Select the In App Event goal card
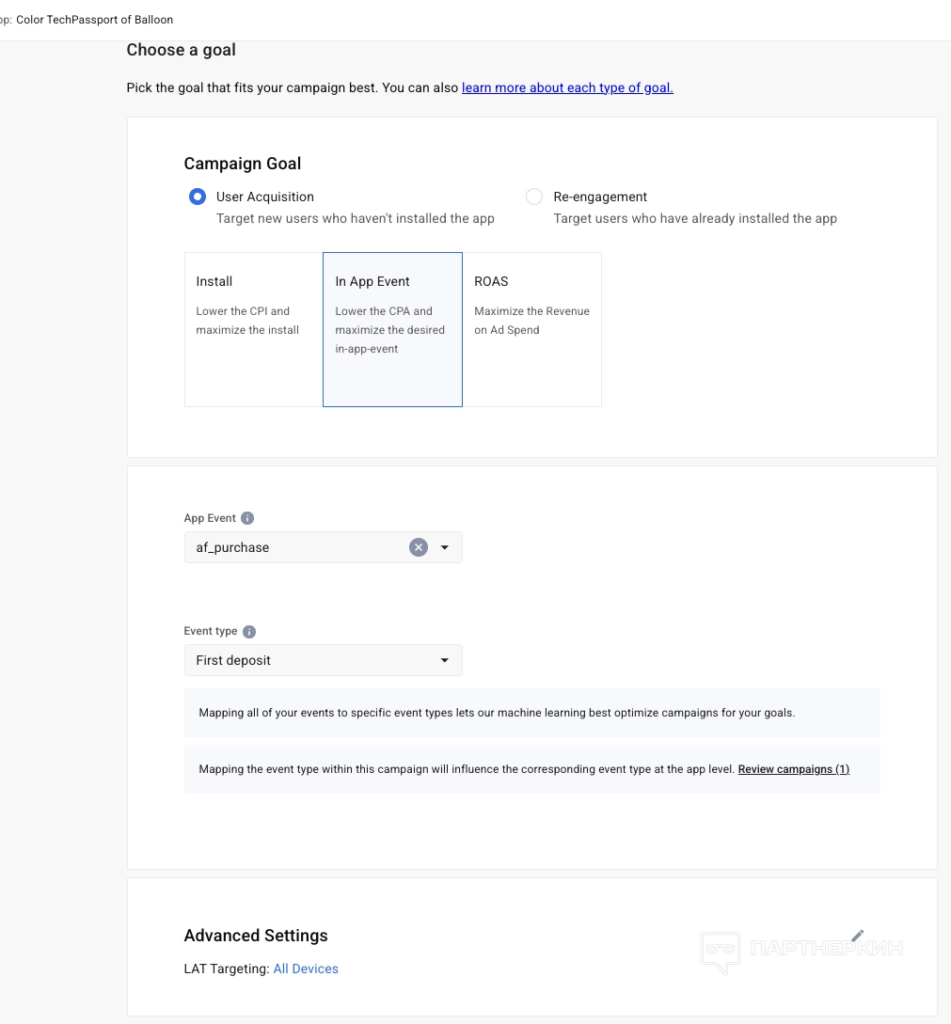Screen dimensions: 951x1024 [392, 329]
